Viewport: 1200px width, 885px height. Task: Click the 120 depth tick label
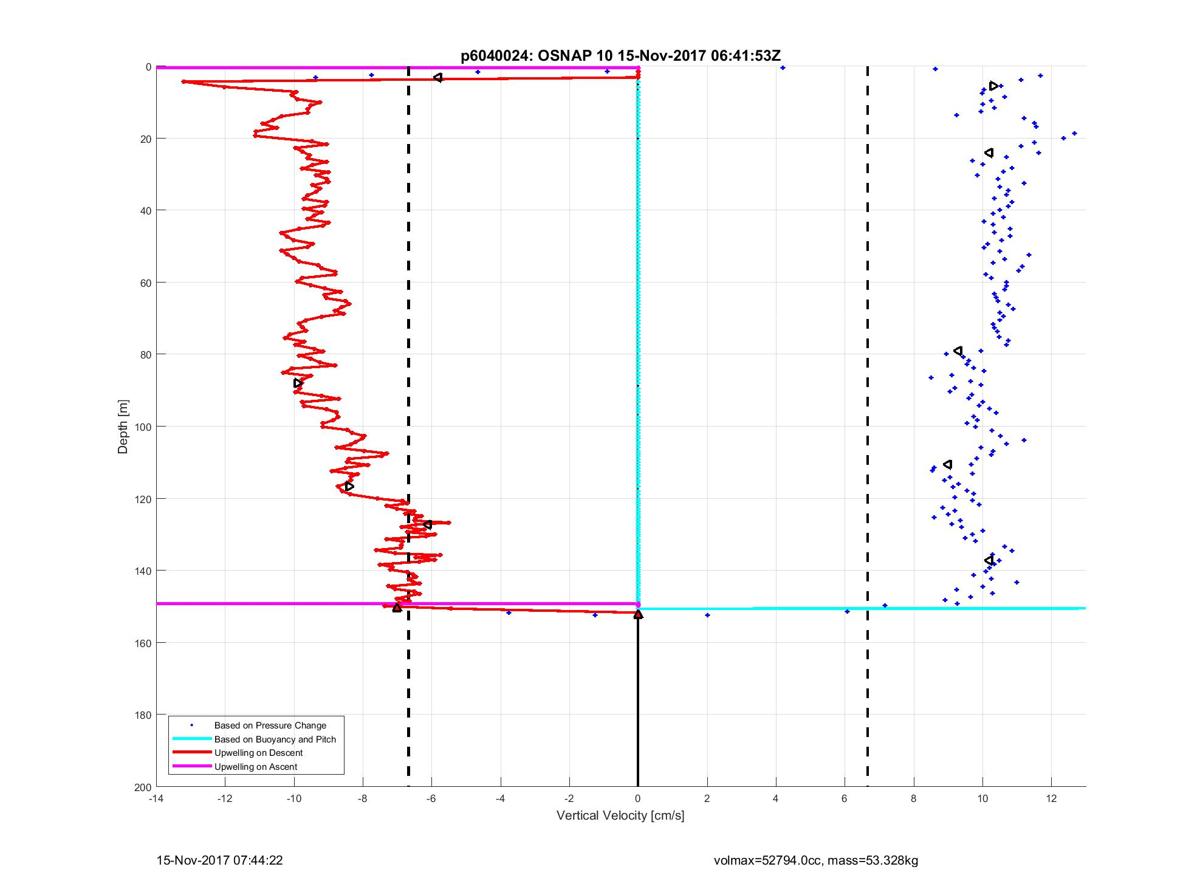pyautogui.click(x=142, y=499)
